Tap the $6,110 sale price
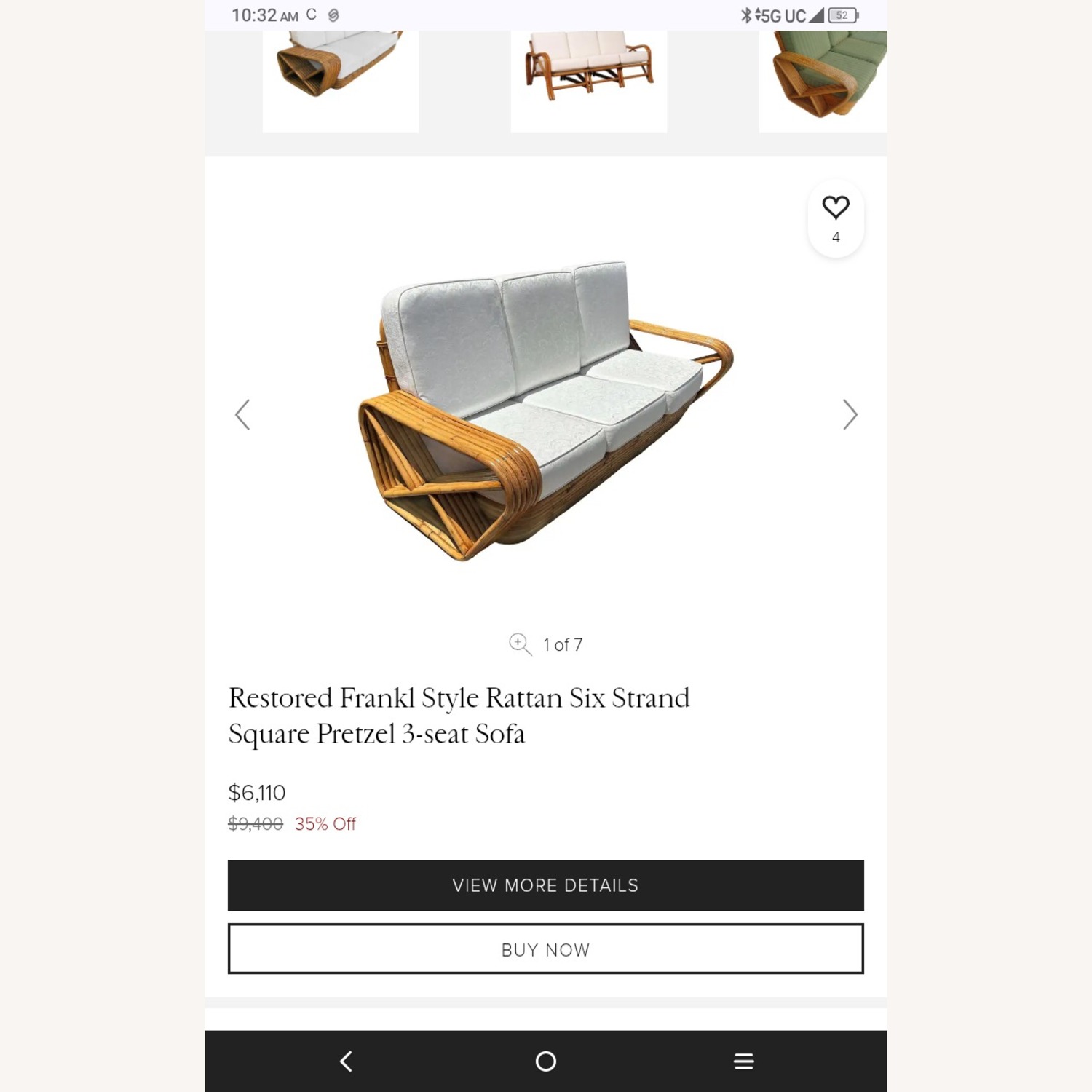 (257, 792)
